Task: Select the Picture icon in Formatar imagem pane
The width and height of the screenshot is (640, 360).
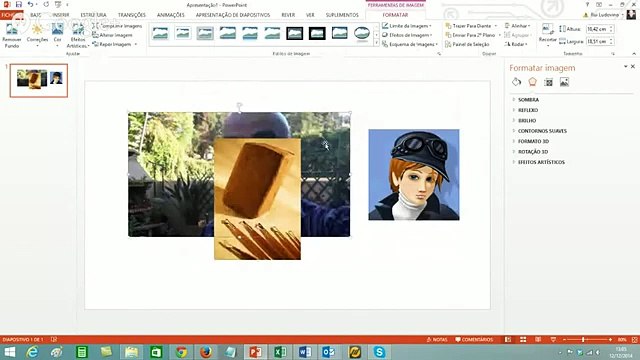Action: (x=564, y=82)
